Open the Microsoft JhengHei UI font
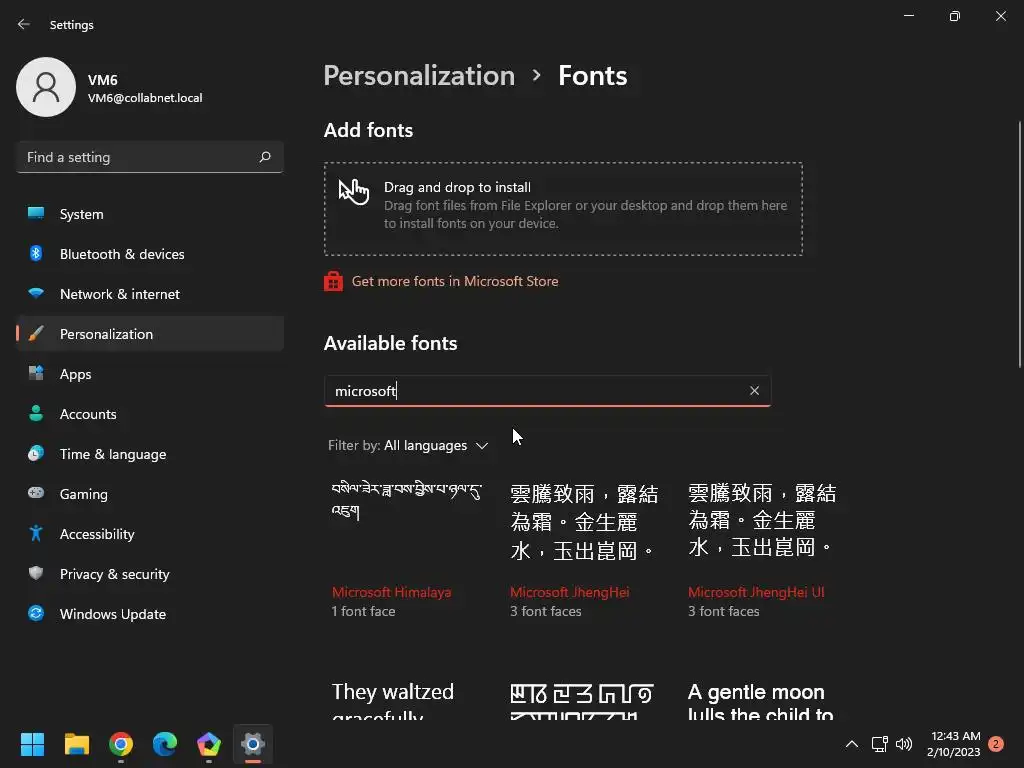This screenshot has height=768, width=1024. [756, 592]
